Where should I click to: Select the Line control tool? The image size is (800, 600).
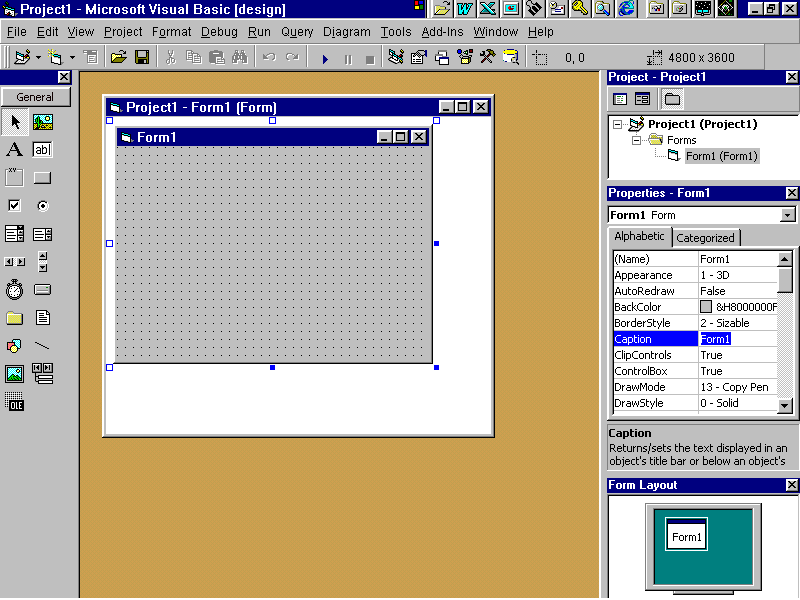(x=42, y=346)
